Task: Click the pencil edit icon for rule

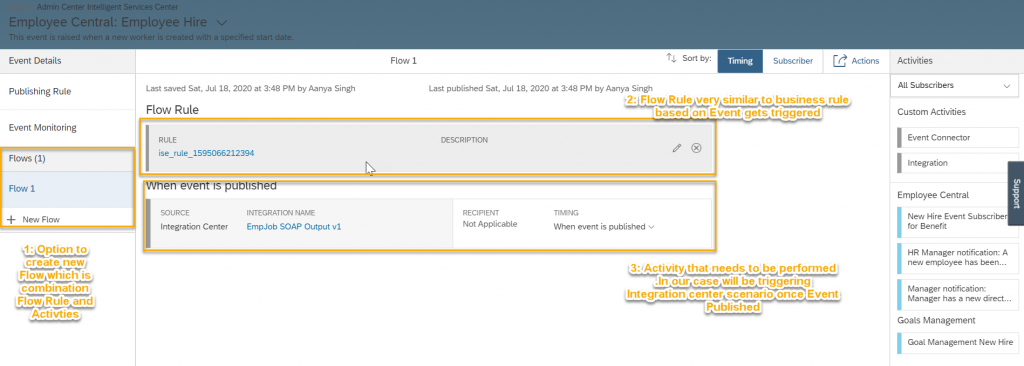Action: pos(677,148)
